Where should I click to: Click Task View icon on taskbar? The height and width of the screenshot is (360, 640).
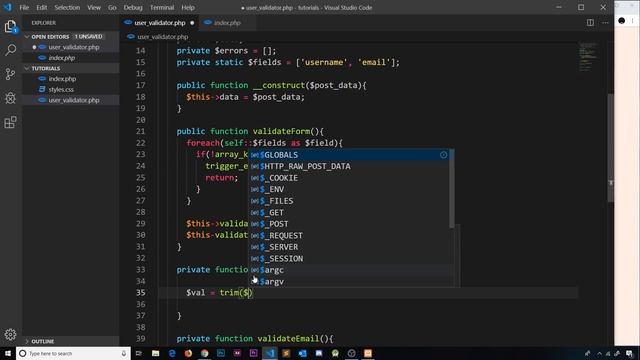139,353
